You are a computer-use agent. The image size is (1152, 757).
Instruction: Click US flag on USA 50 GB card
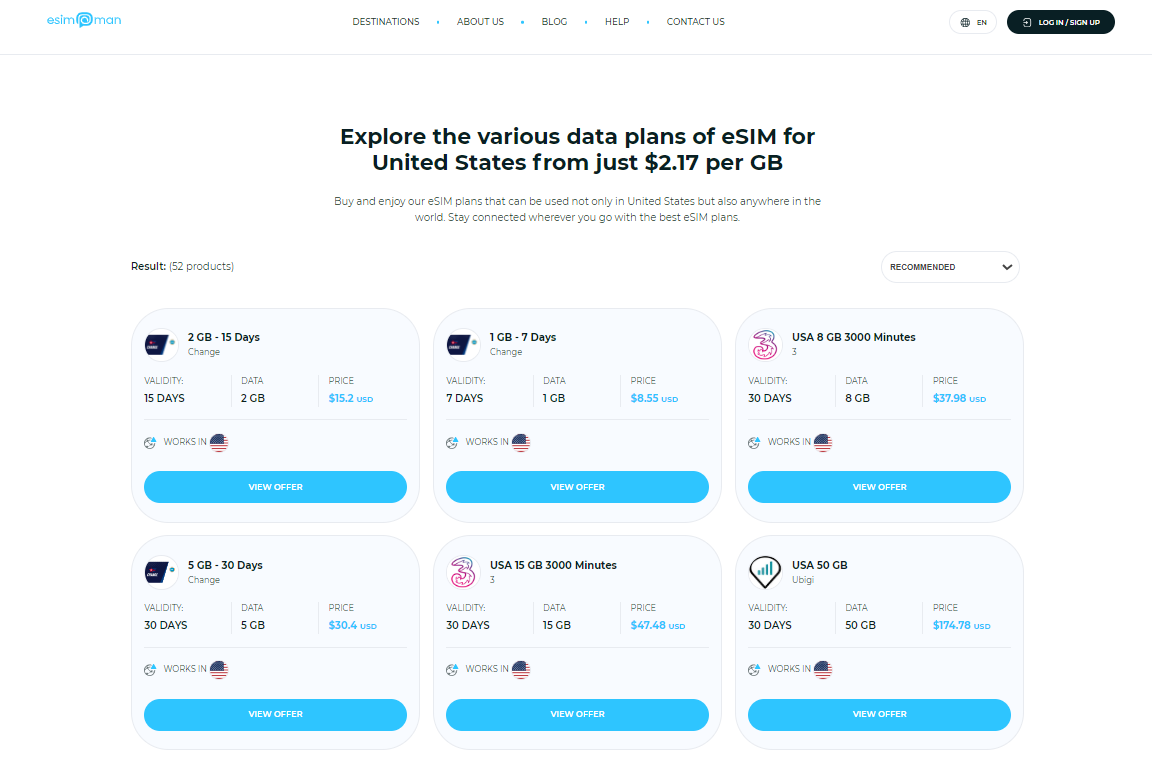click(x=823, y=670)
